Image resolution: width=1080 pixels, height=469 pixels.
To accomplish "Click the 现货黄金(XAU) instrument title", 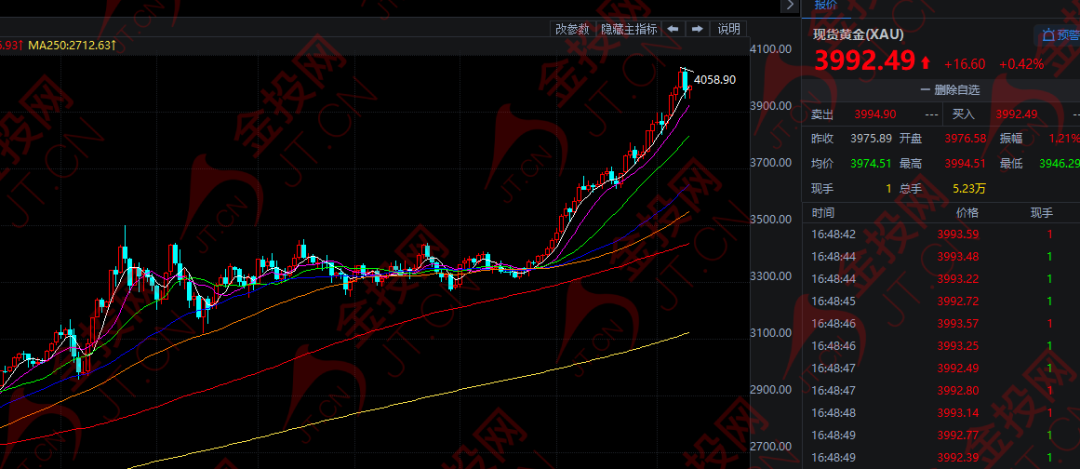I will (x=859, y=35).
